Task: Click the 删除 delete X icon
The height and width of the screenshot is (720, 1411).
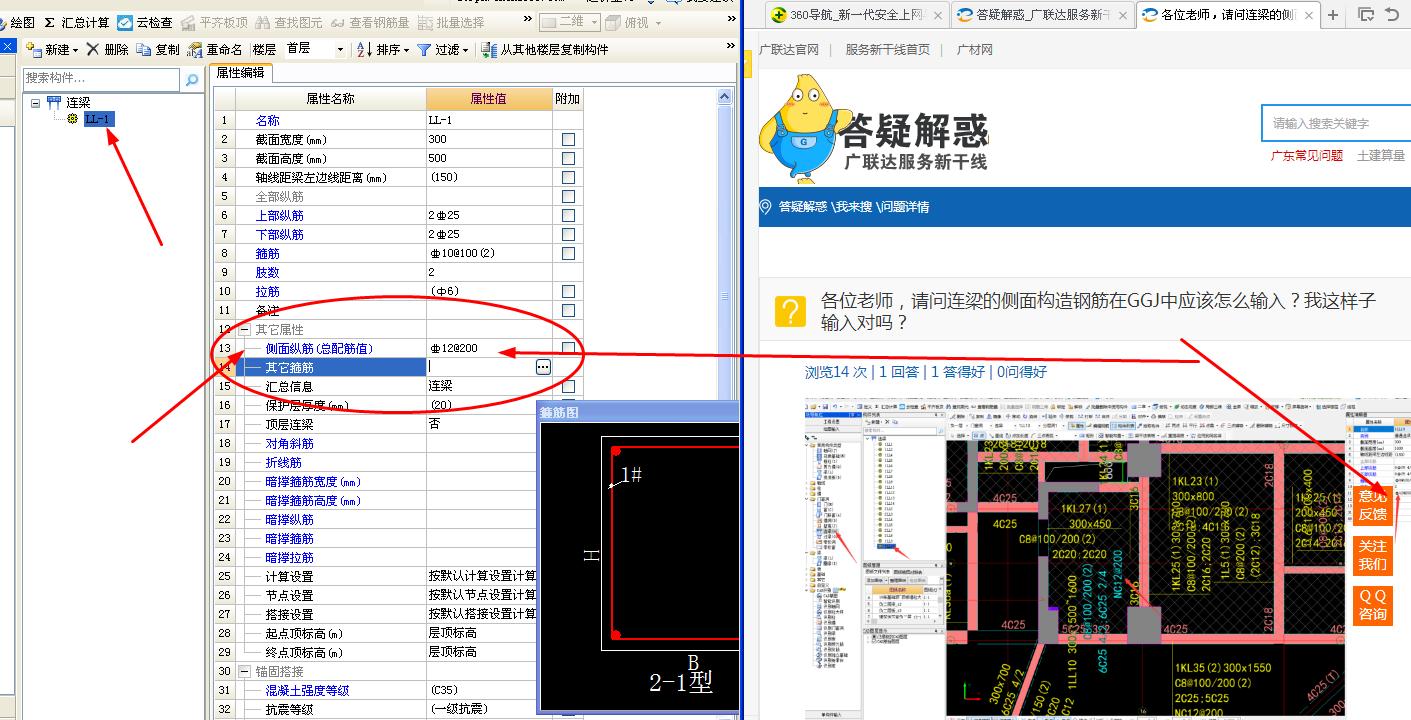Action: tap(93, 49)
